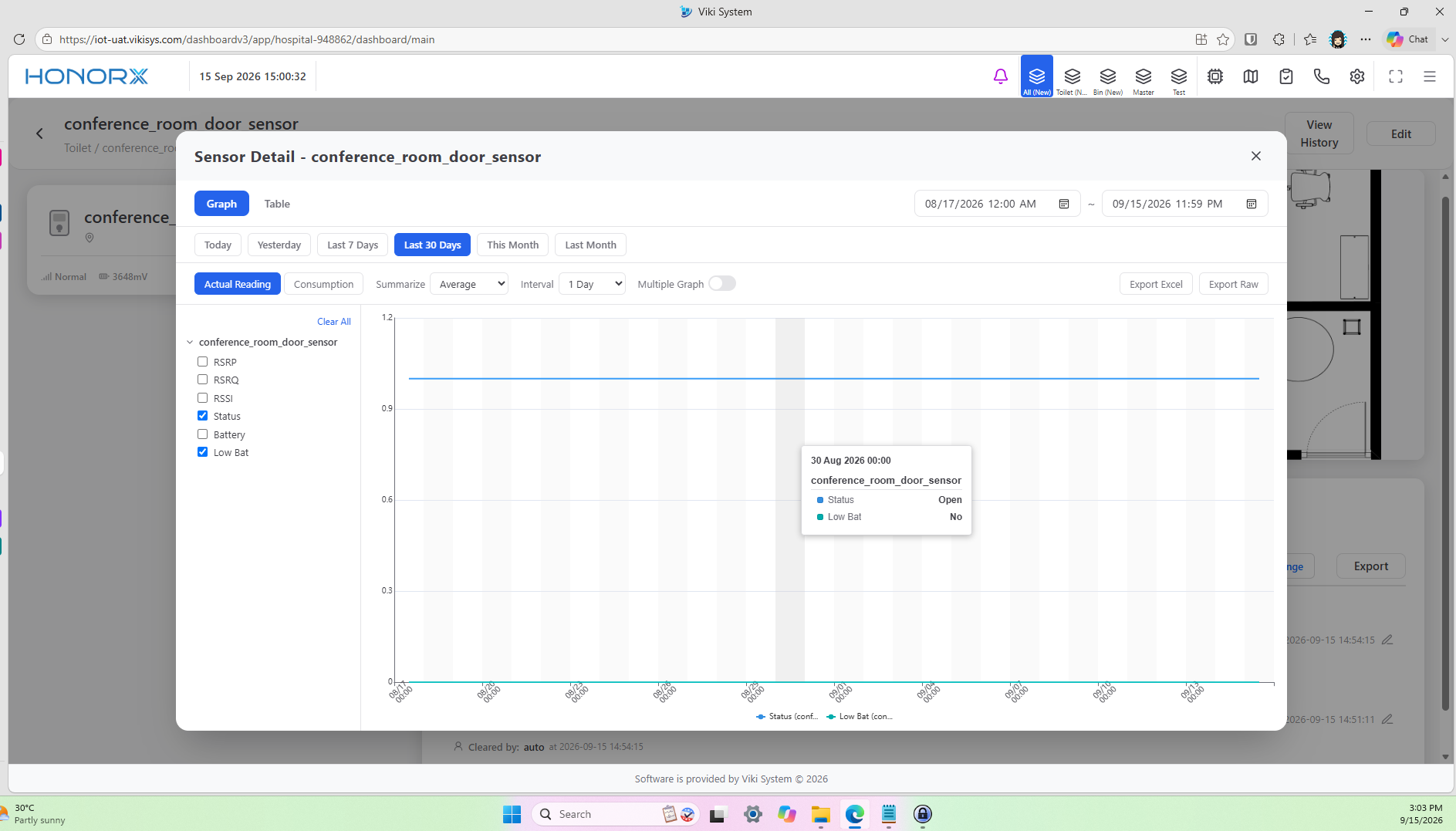Click the Export Raw button

(1233, 284)
